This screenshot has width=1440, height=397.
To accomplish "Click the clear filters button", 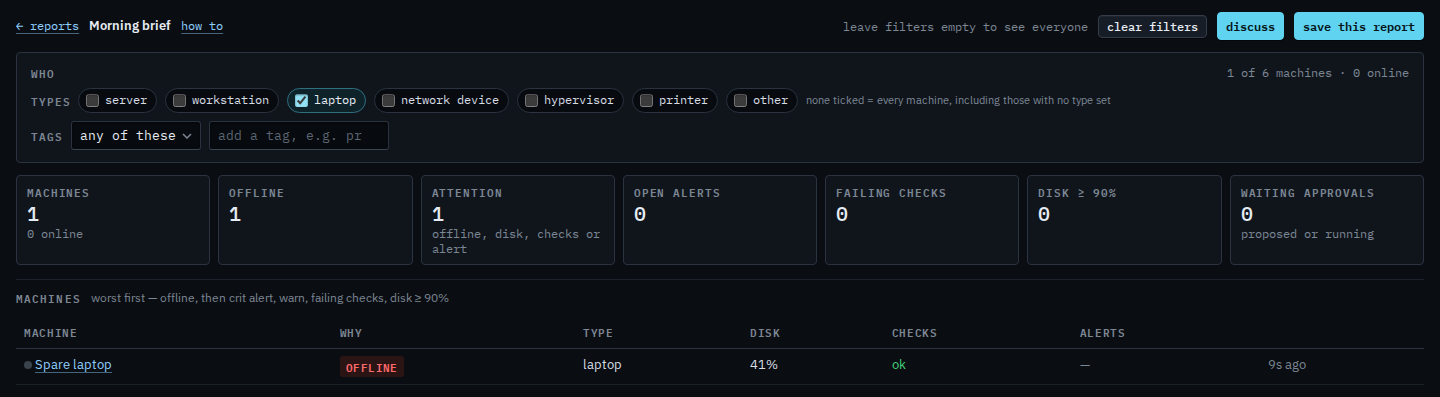I will (1152, 27).
